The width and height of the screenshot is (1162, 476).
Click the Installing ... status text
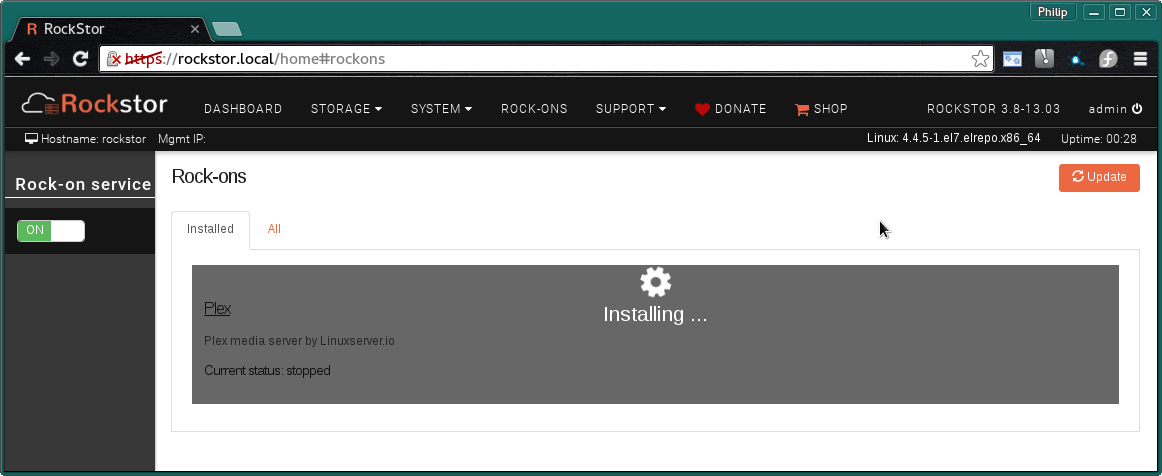(x=655, y=314)
